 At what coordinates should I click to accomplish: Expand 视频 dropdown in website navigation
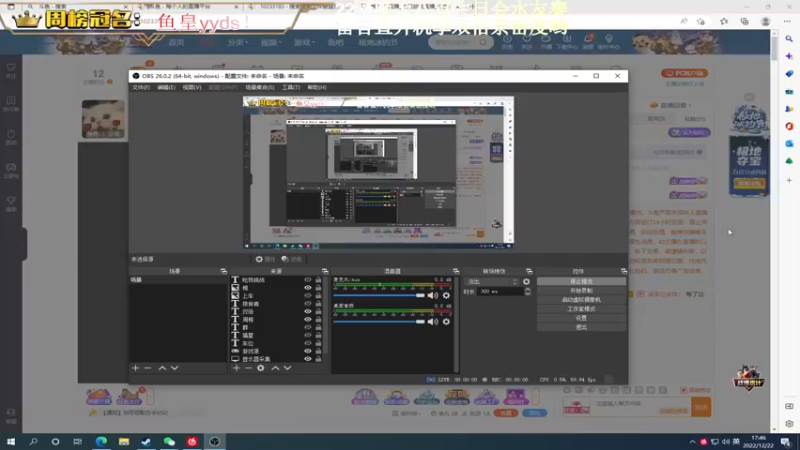[271, 43]
